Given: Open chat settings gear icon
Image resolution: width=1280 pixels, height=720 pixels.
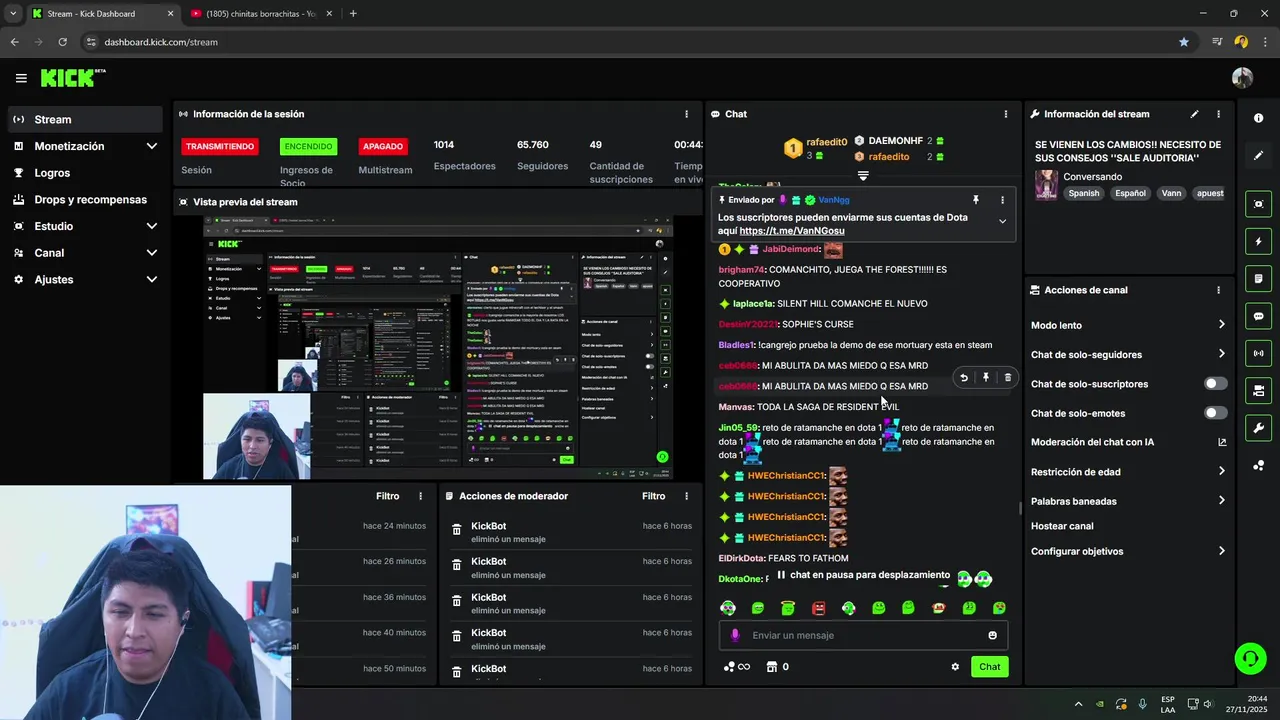Looking at the screenshot, I should point(955,667).
